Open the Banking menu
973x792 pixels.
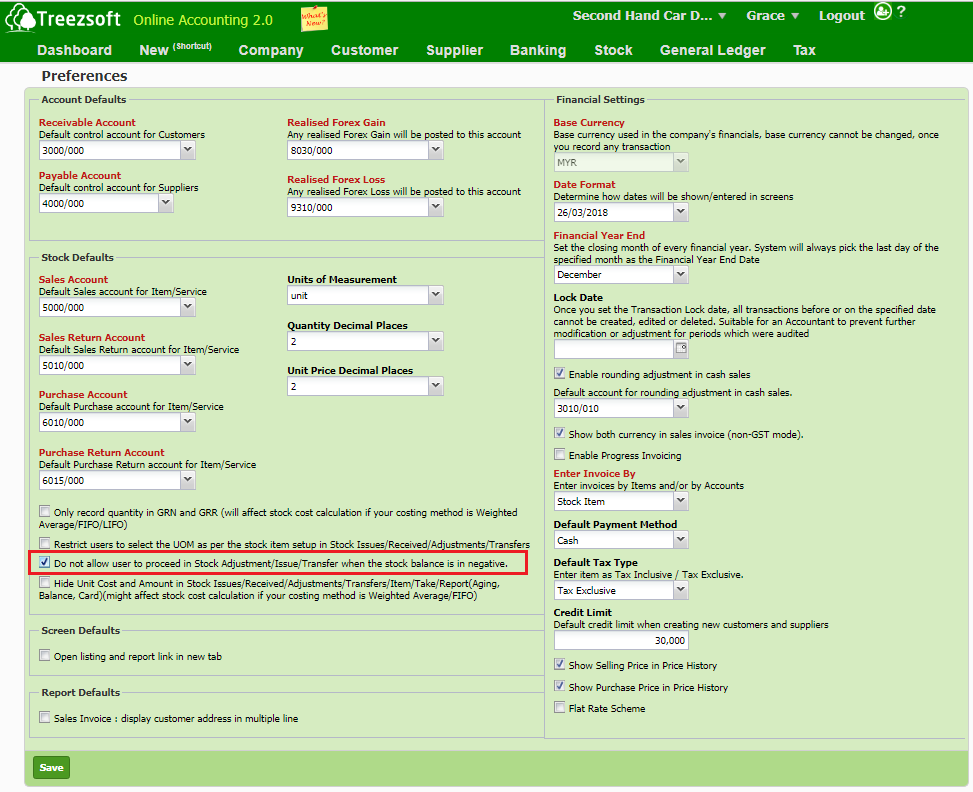coord(537,50)
